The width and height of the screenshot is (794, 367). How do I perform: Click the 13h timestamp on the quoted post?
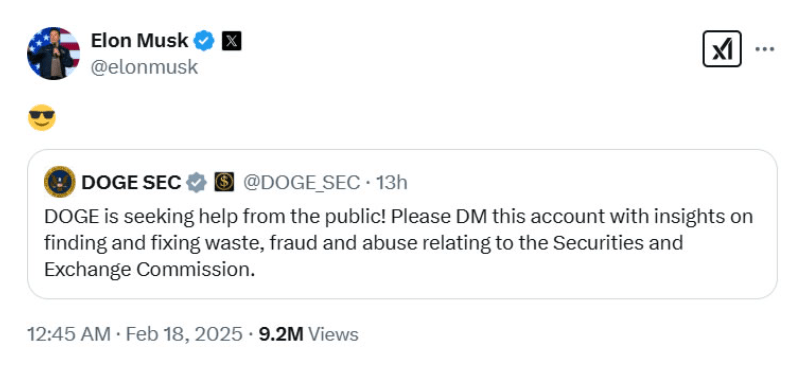[392, 182]
